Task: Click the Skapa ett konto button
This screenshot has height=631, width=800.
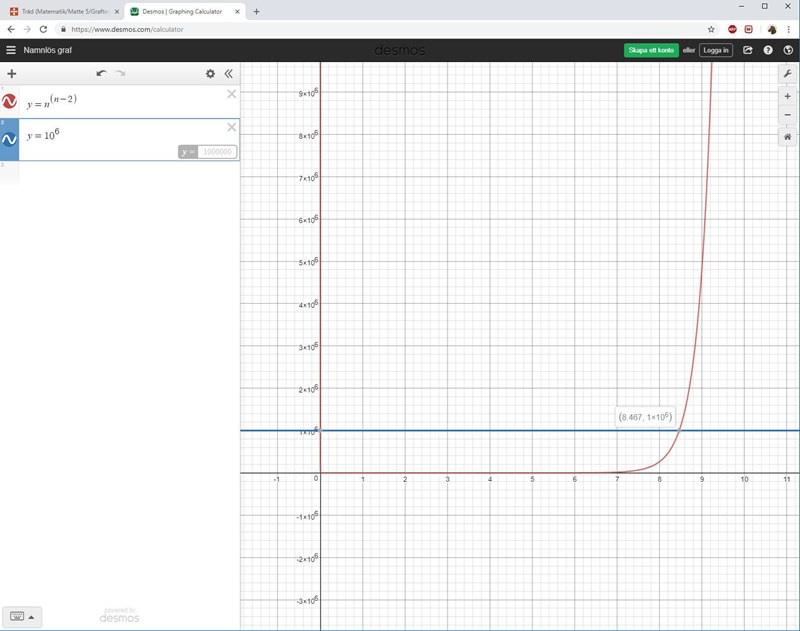Action: 650,50
